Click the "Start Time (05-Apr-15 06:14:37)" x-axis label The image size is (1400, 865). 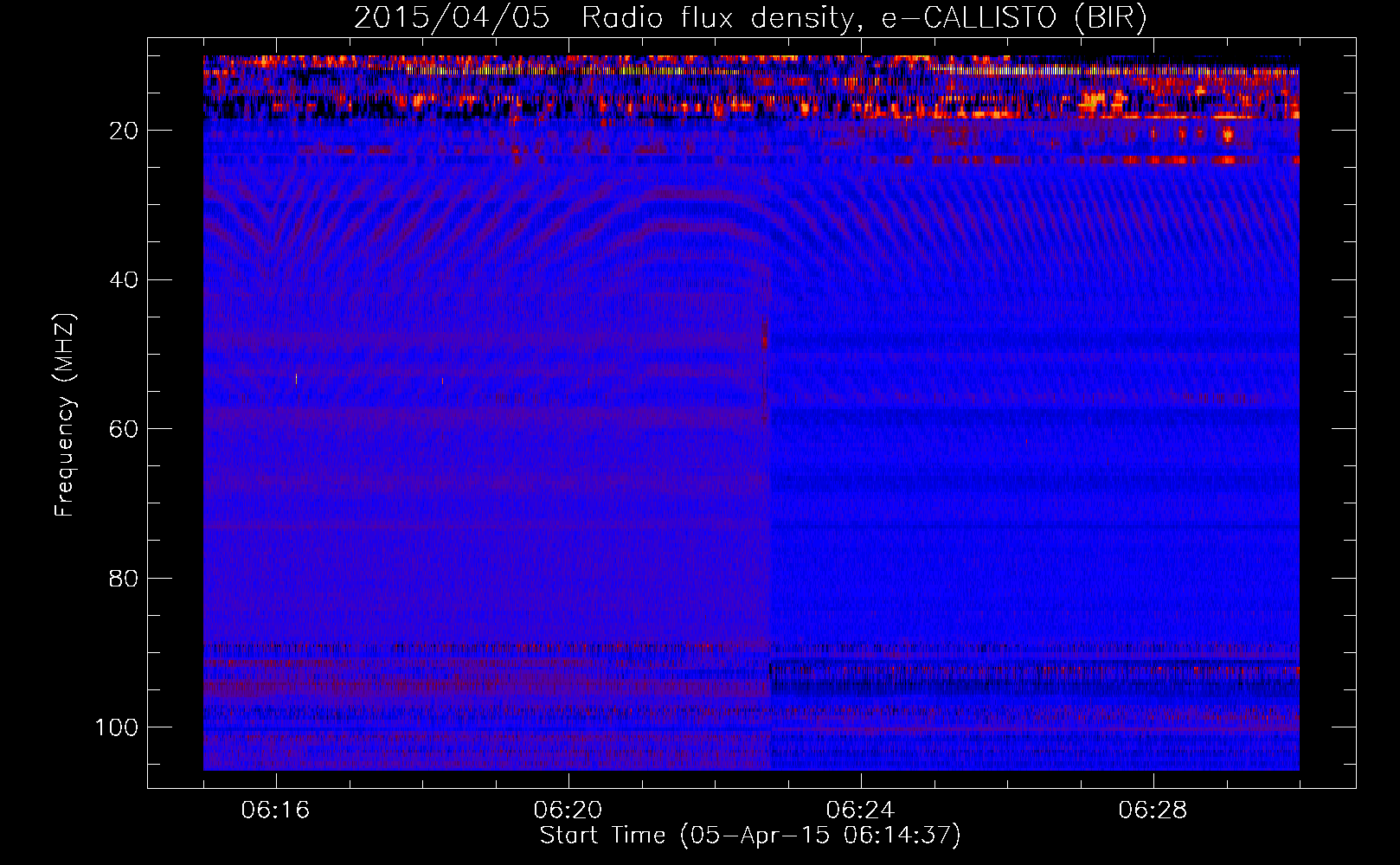tap(750, 836)
